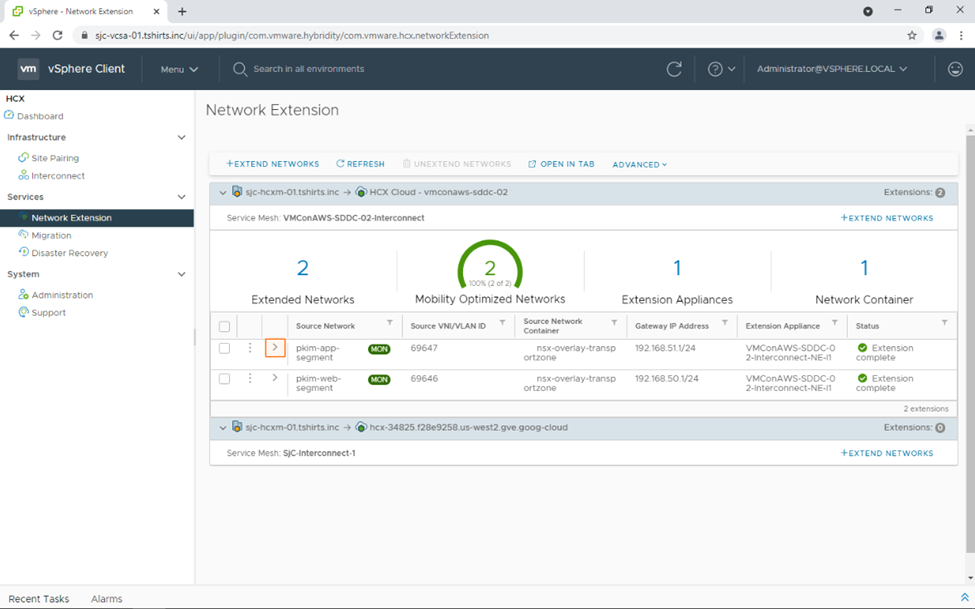Screen dimensions: 975x609
Task: Click the filter icon on Source Network column
Action: (390, 323)
